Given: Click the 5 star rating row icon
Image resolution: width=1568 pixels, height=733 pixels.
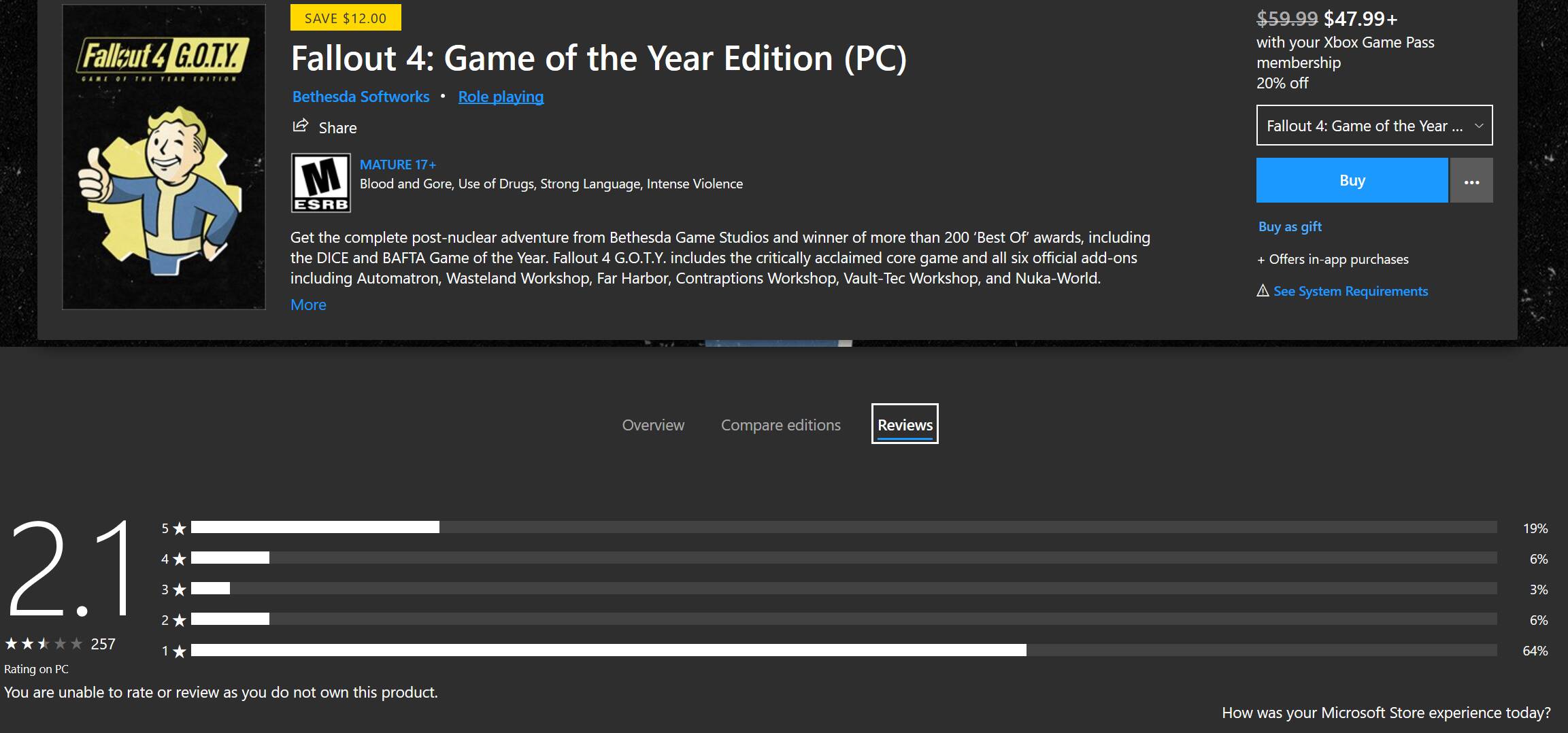Looking at the screenshot, I should click(x=179, y=528).
